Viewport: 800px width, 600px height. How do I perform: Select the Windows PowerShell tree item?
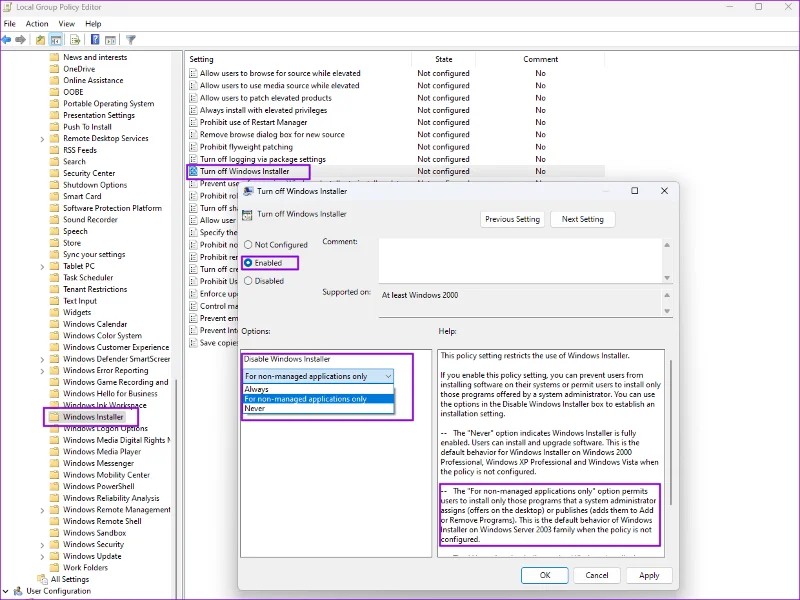point(98,487)
